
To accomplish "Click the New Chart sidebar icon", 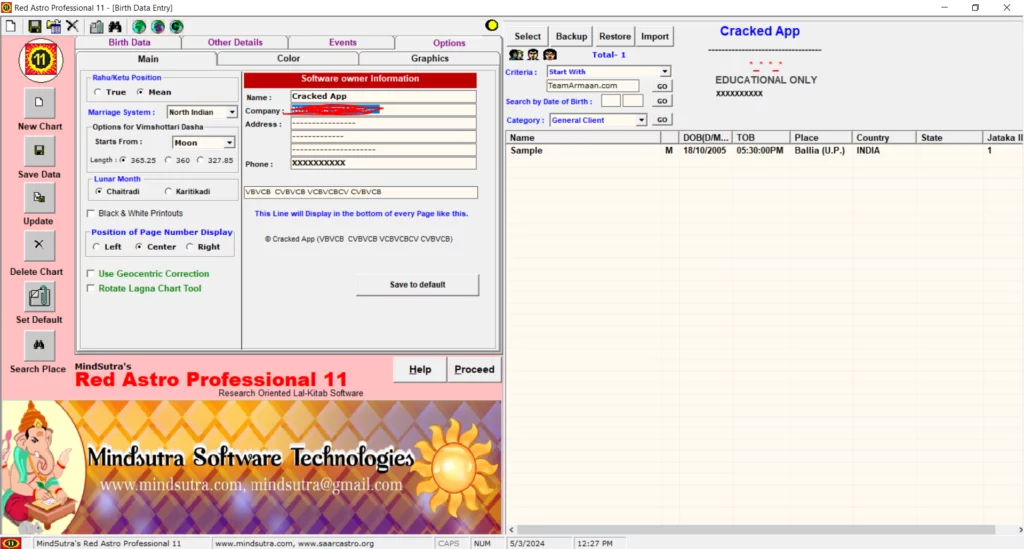I will [39, 102].
